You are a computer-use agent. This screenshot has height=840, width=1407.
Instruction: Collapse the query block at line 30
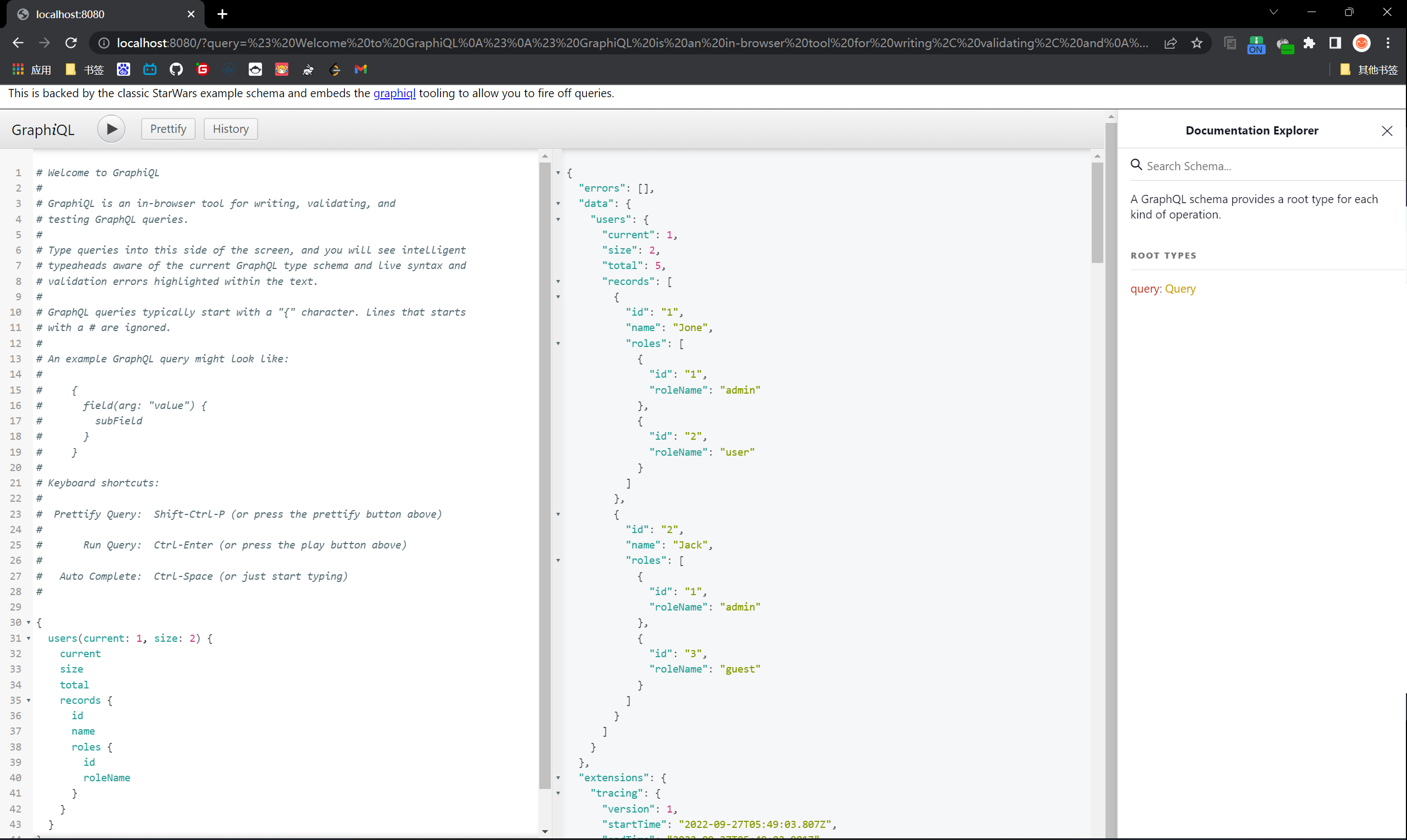(x=29, y=623)
